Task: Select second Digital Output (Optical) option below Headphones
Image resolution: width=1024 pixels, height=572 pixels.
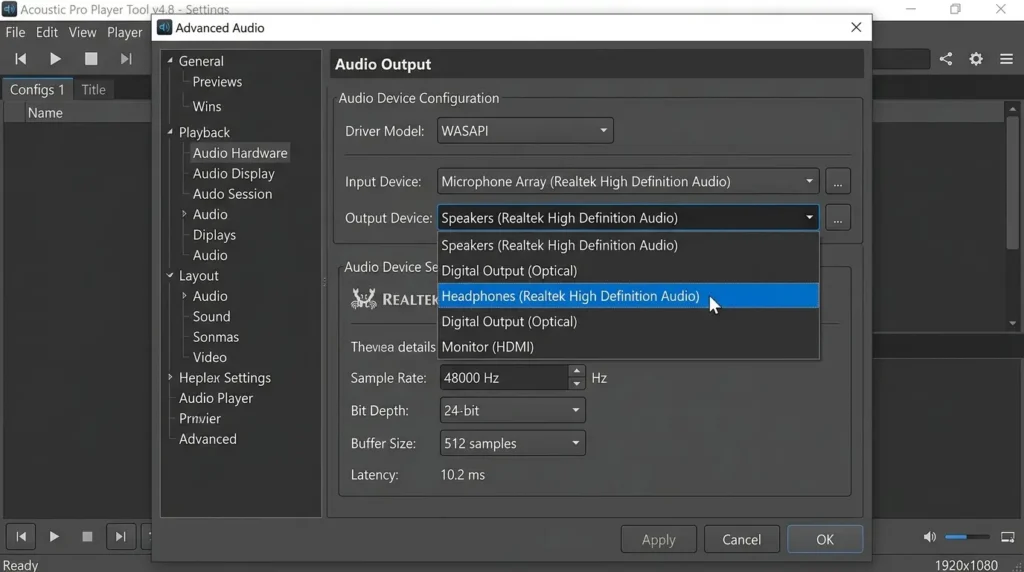Action: click(x=628, y=321)
